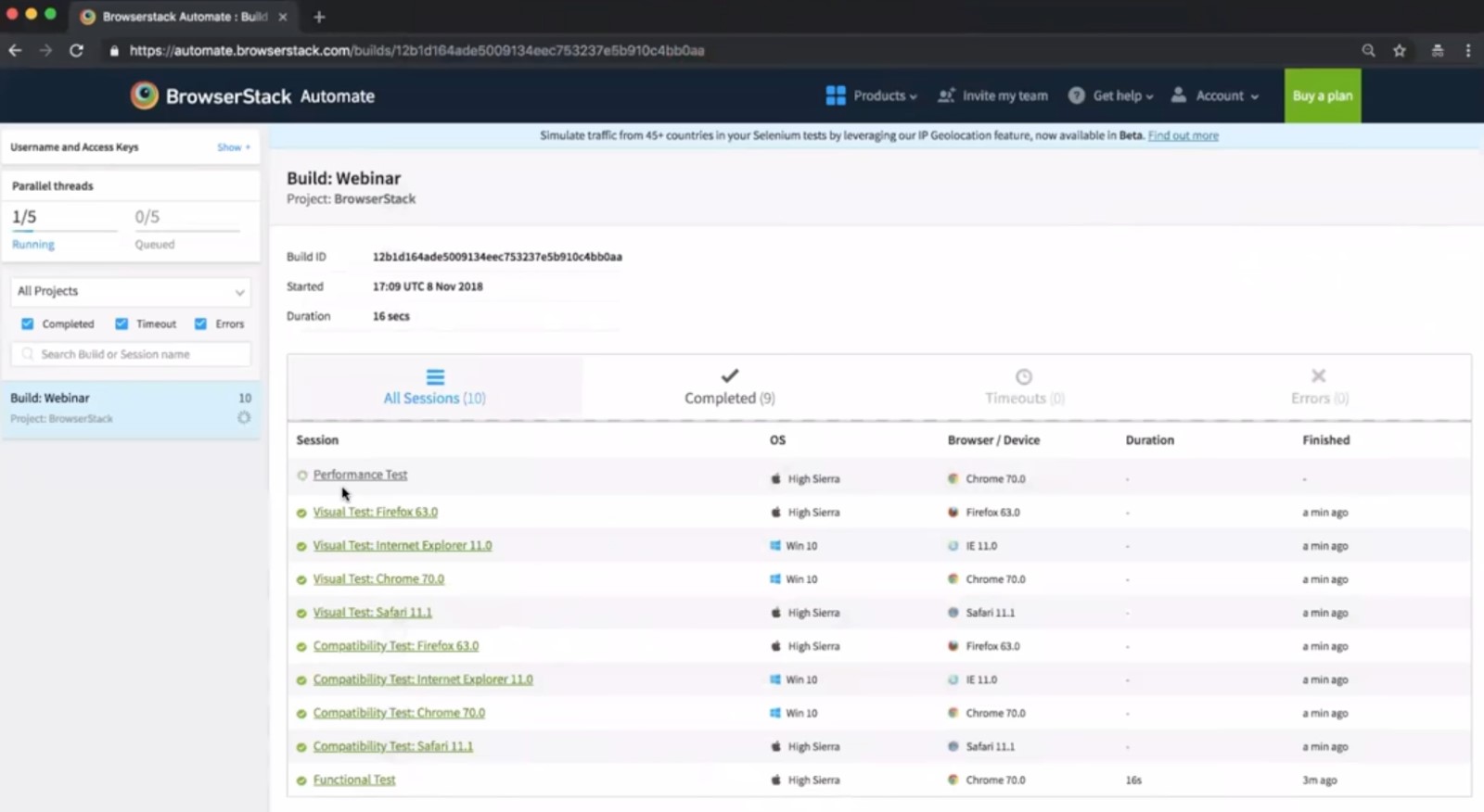Bookmark page with star icon
This screenshot has width=1484, height=812.
tap(1400, 50)
